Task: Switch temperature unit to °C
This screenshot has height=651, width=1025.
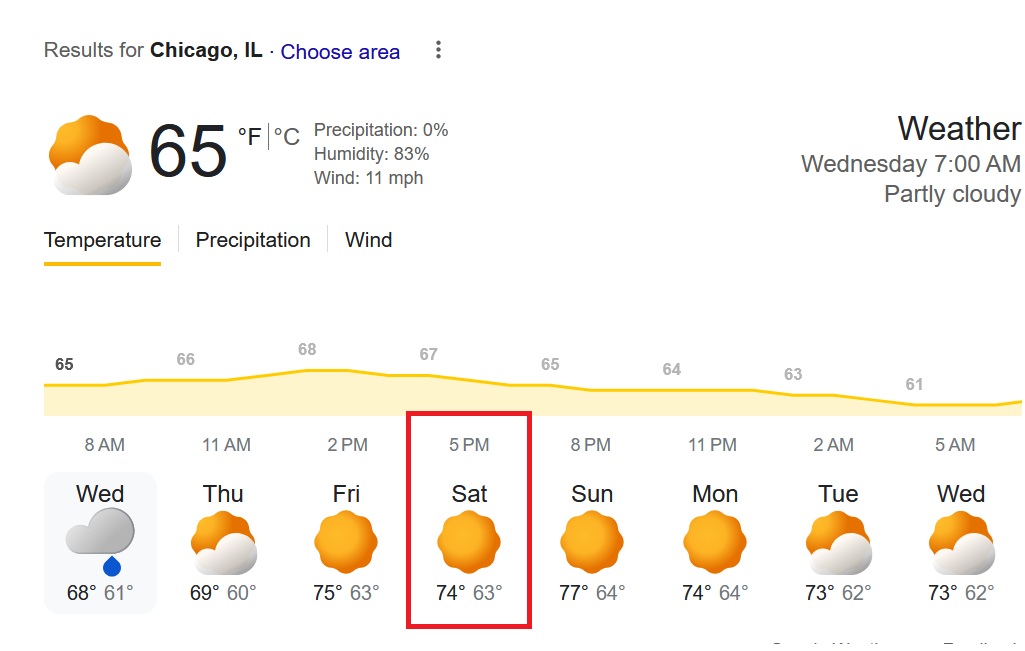Action: (287, 137)
